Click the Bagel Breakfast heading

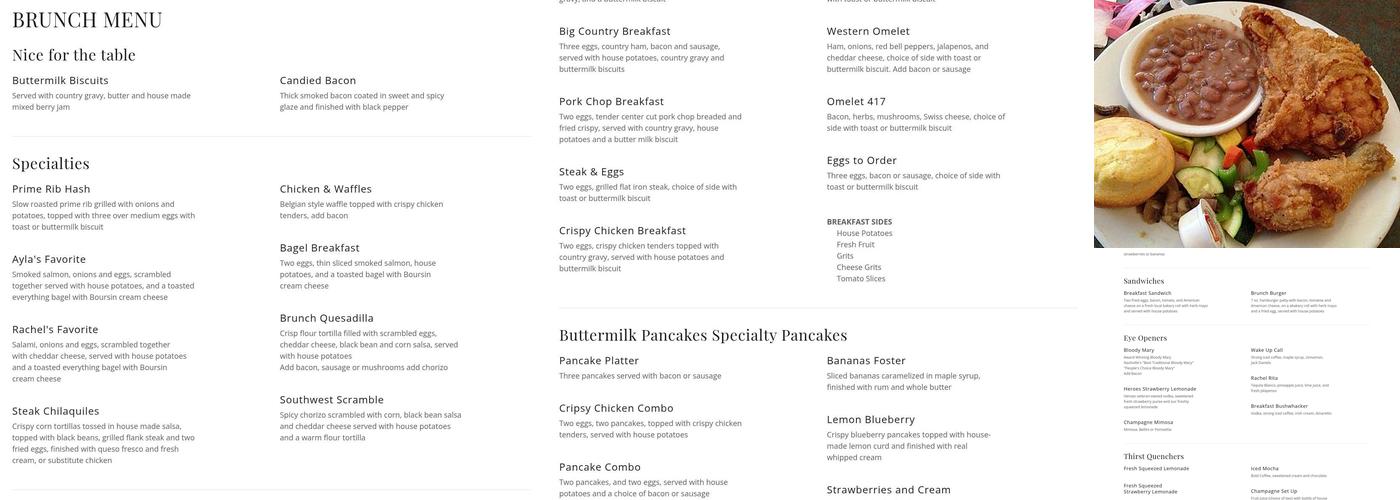(x=320, y=248)
